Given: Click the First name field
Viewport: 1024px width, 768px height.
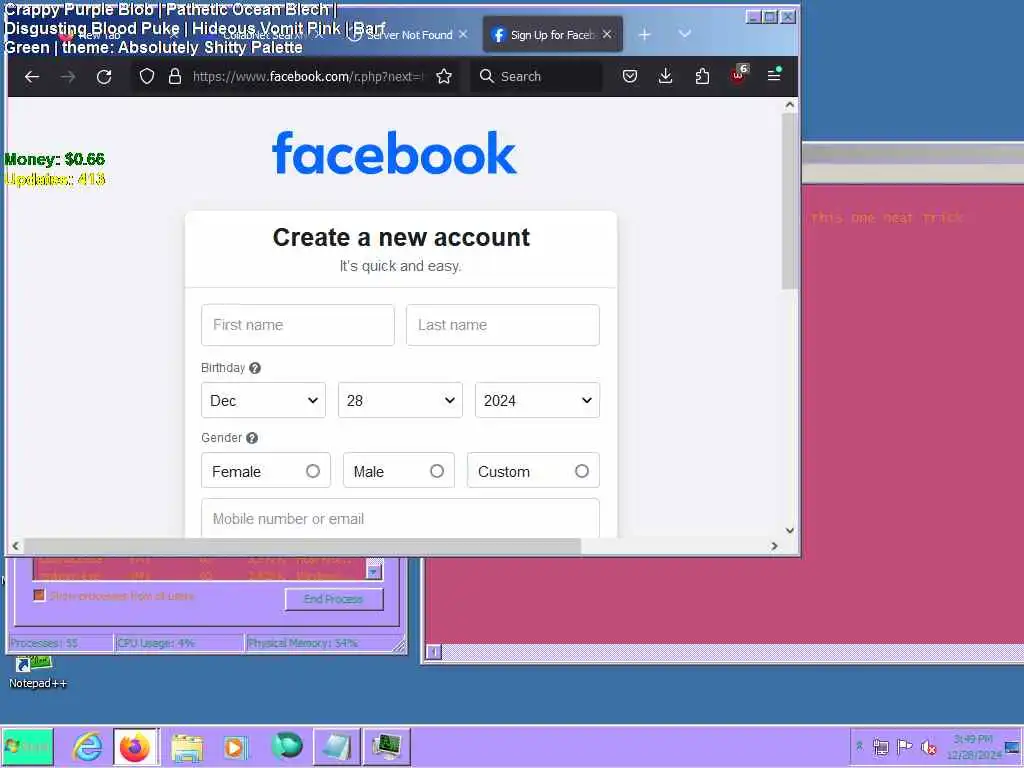Looking at the screenshot, I should click(298, 325).
